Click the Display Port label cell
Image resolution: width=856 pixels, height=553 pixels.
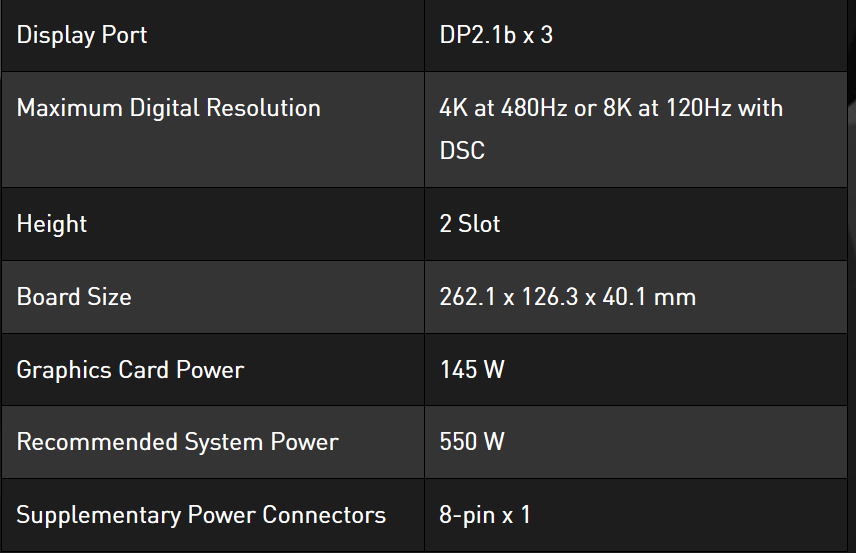[82, 35]
